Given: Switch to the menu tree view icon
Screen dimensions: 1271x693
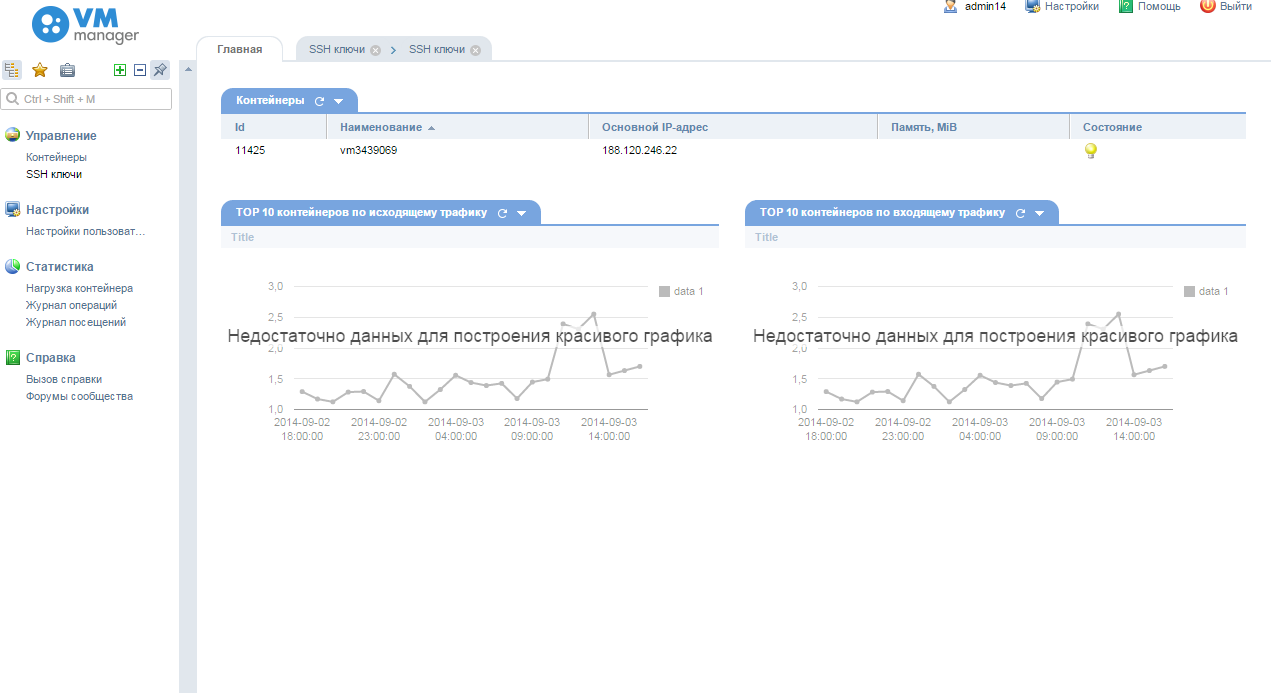Looking at the screenshot, I should [11, 70].
